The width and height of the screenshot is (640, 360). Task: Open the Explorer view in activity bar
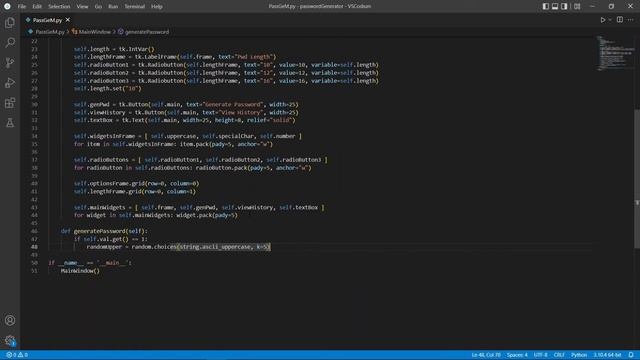pyautogui.click(x=10, y=23)
